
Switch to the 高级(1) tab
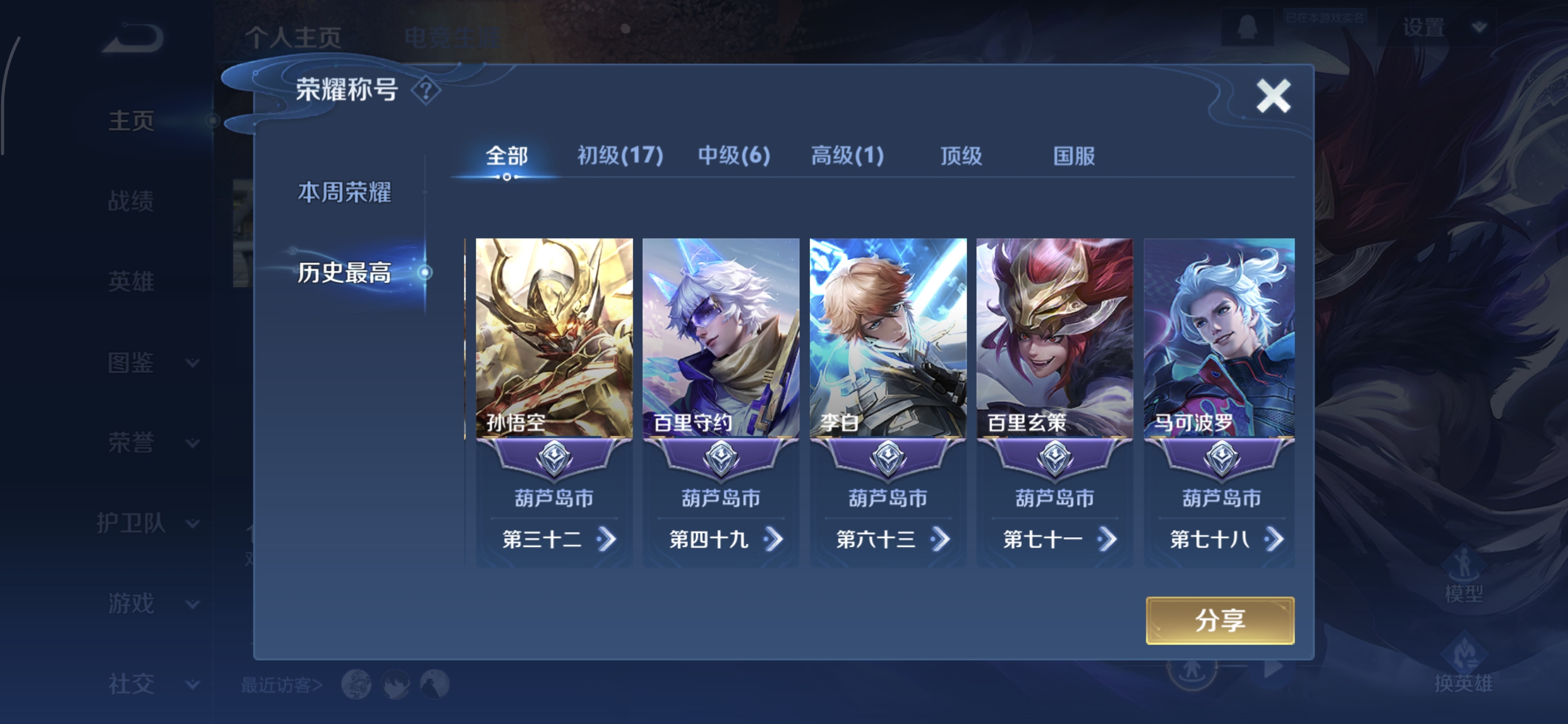[x=847, y=156]
